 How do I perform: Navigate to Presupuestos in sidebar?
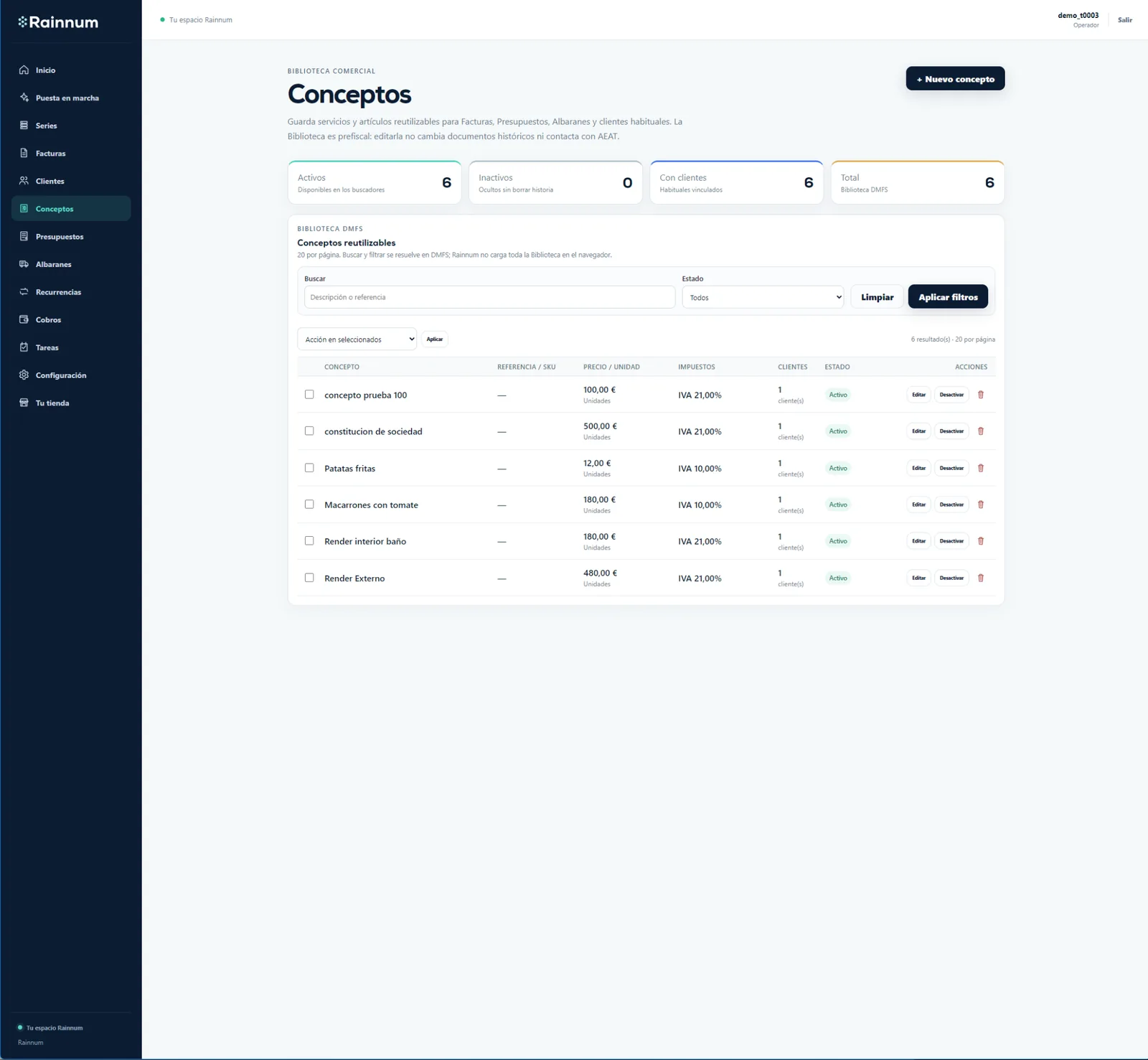pos(71,236)
